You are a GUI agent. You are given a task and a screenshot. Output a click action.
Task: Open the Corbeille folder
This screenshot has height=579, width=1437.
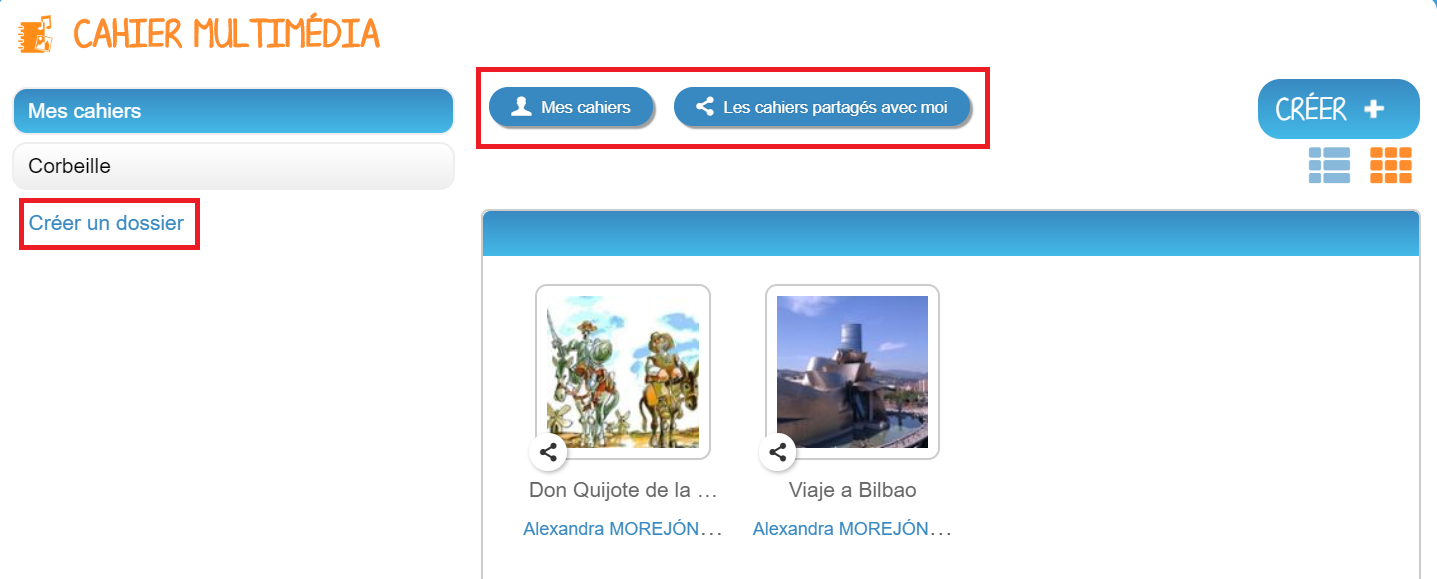pos(234,166)
